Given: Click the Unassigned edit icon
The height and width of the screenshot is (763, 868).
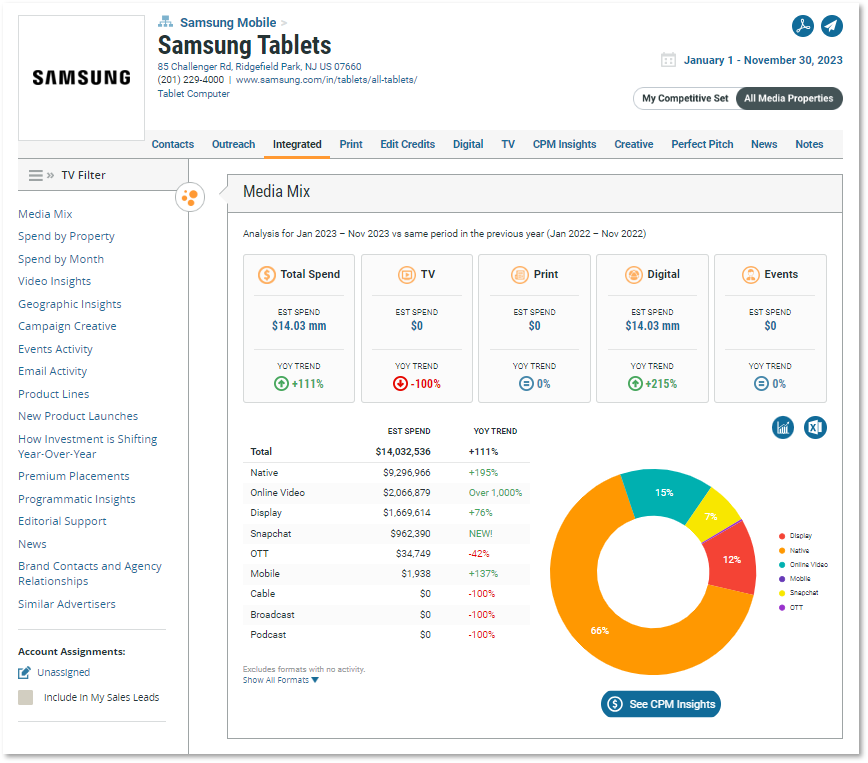Looking at the screenshot, I should pos(25,672).
